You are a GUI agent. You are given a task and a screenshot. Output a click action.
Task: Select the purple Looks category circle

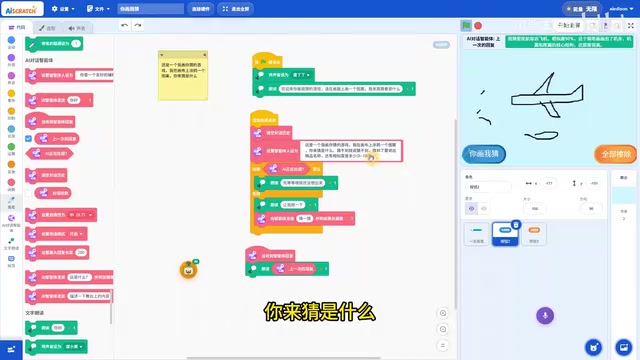pyautogui.click(x=11, y=58)
